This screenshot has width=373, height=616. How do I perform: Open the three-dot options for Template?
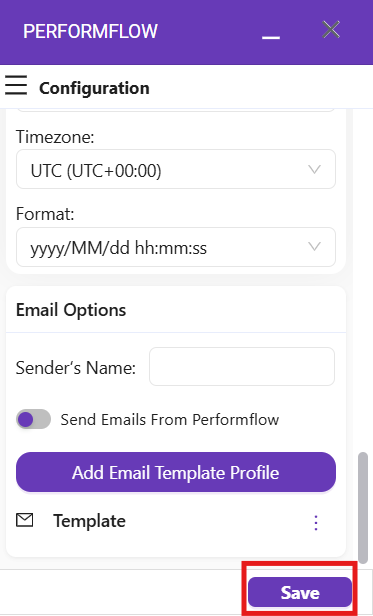(x=316, y=523)
